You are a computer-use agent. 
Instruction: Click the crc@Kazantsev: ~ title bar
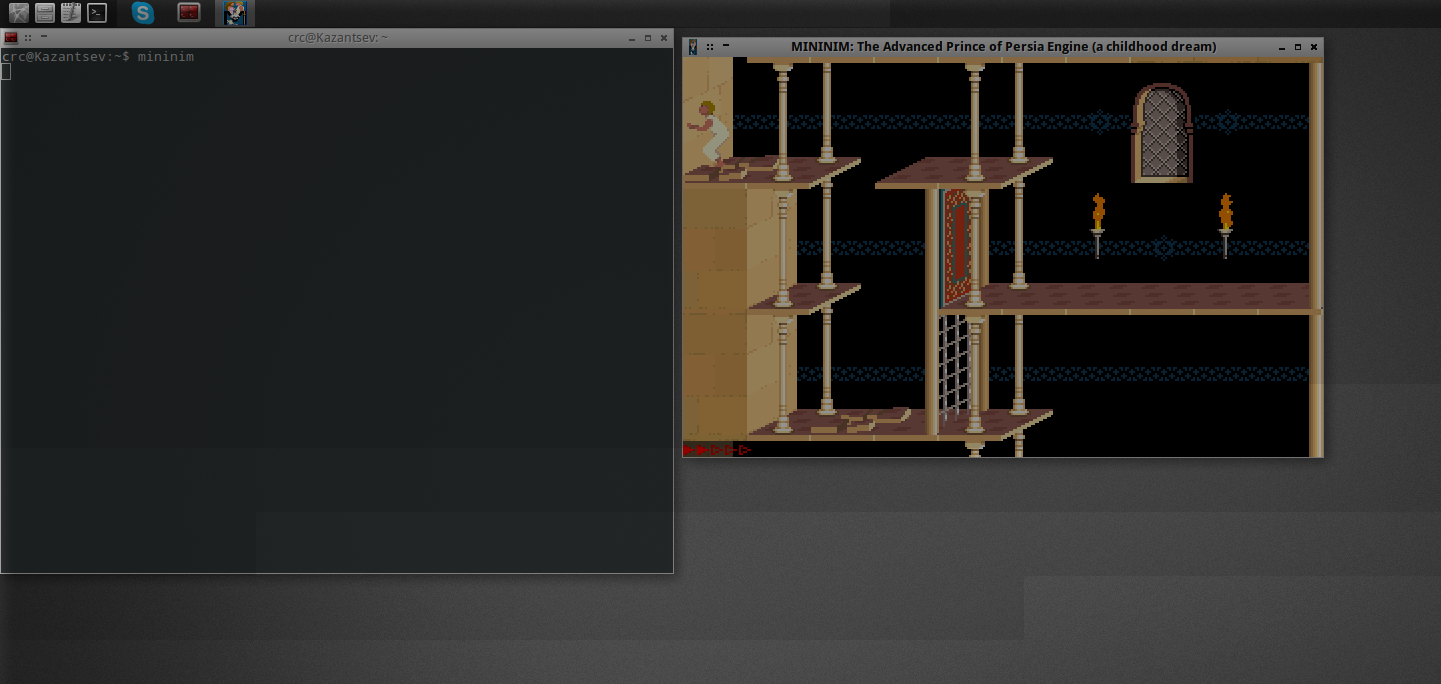pos(338,38)
